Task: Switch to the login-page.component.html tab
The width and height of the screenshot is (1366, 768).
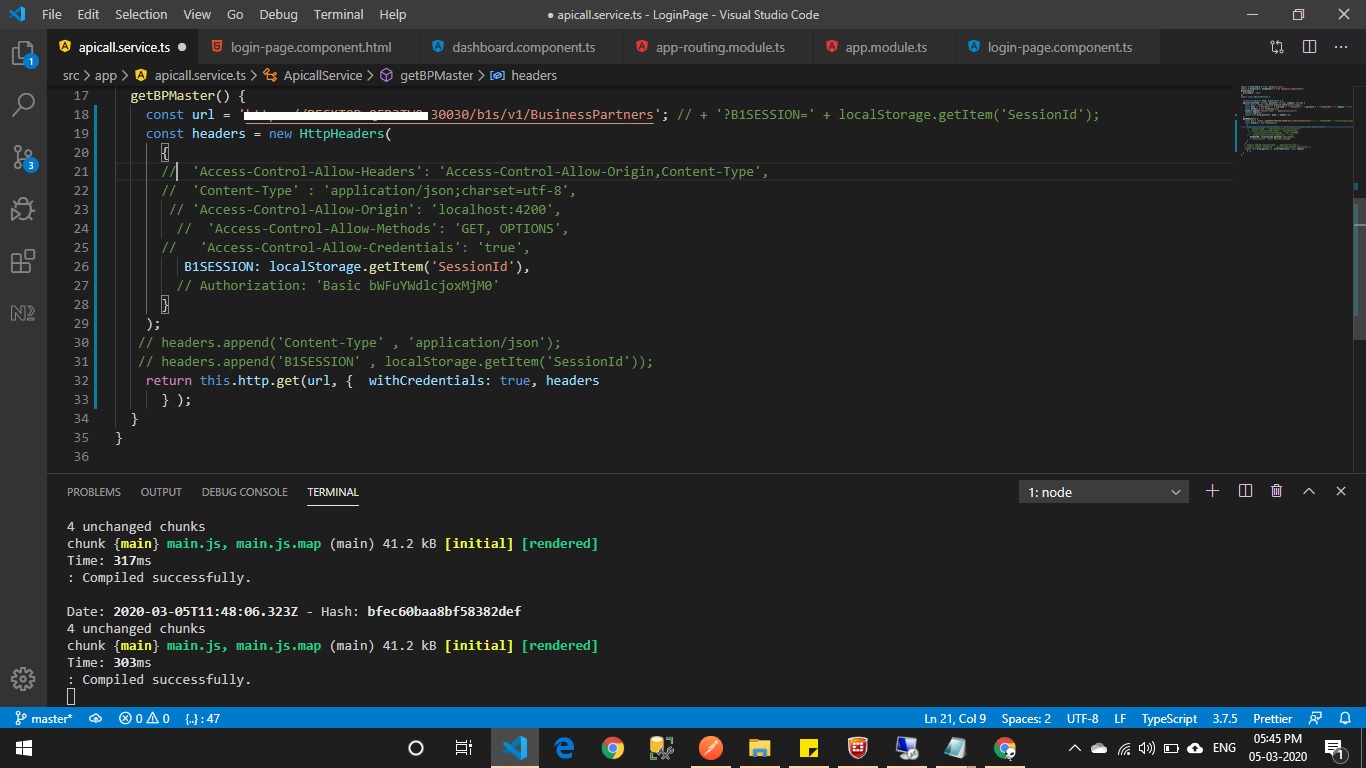Action: 310,47
